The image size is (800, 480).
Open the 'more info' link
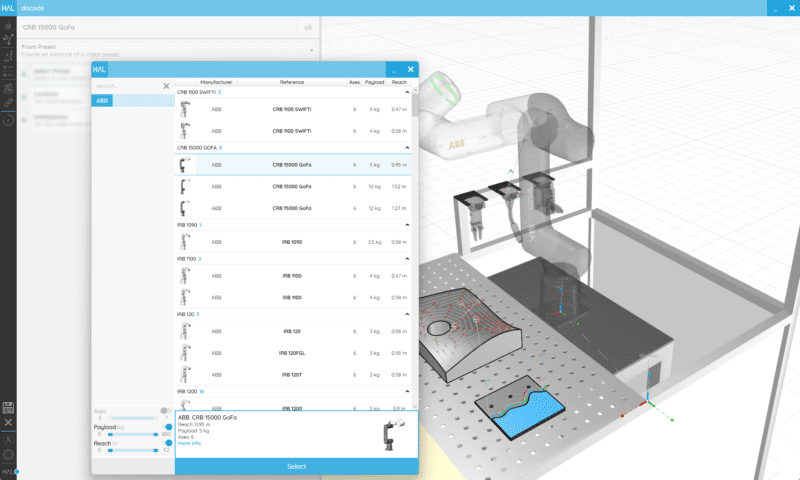pos(189,443)
